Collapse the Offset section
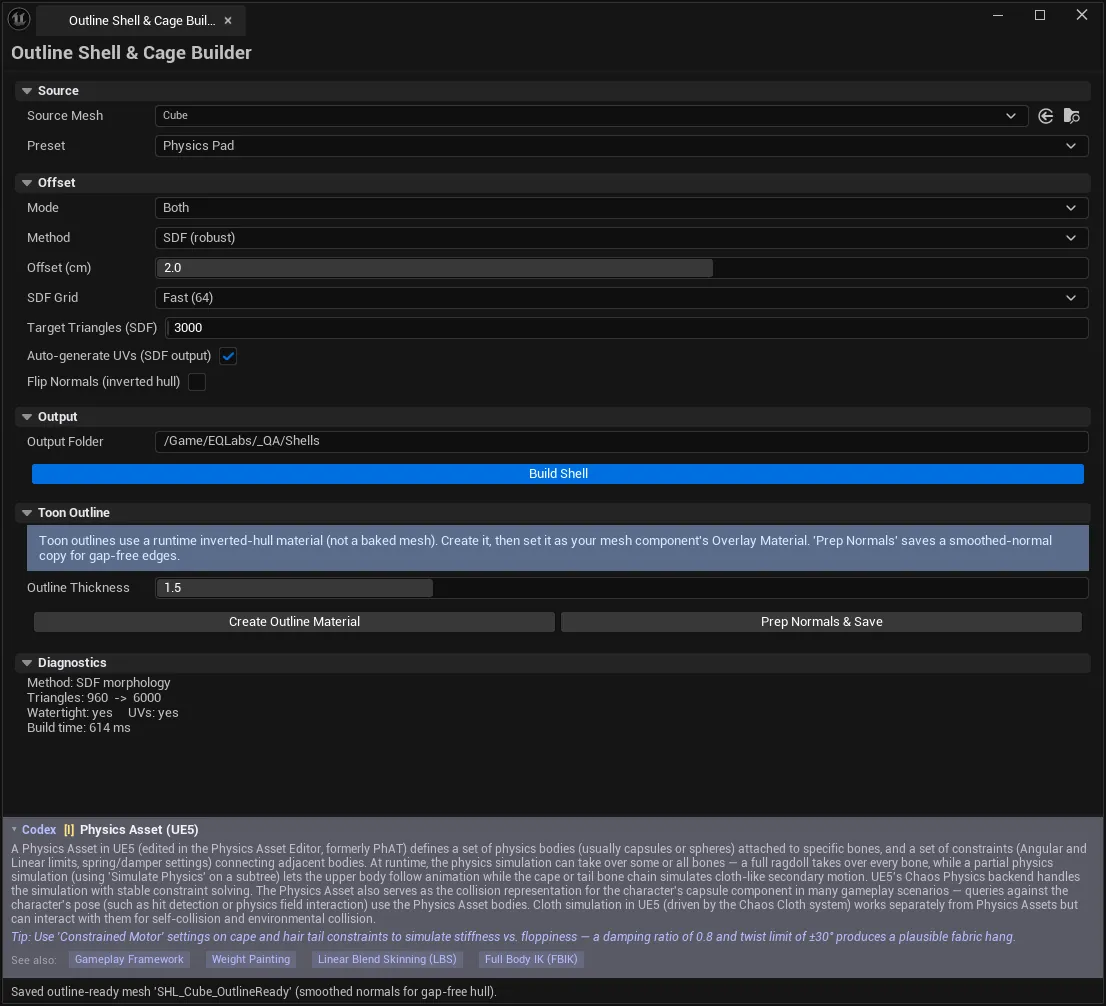This screenshot has height=1006, width=1106. [x=27, y=183]
